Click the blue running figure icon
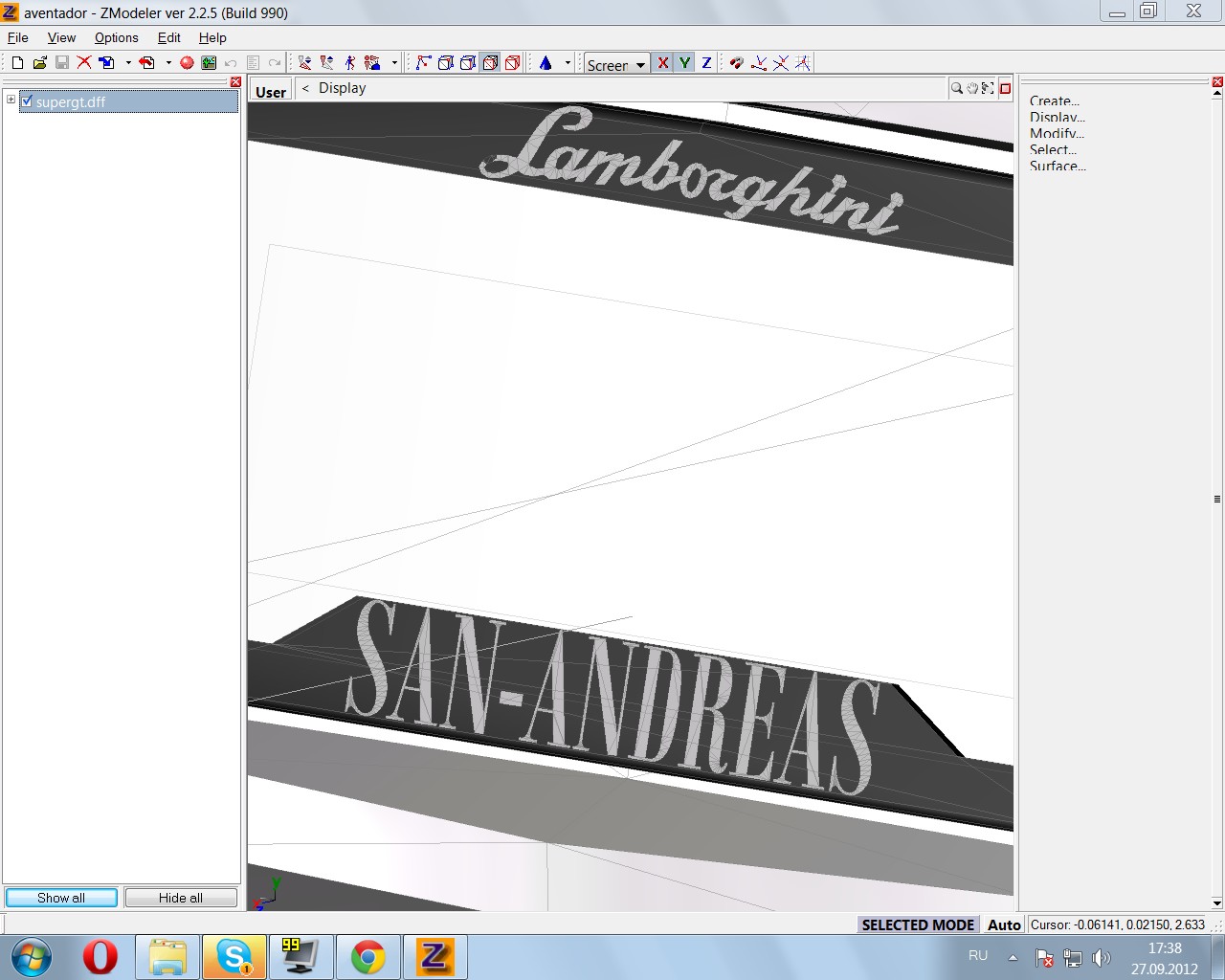 pyautogui.click(x=350, y=63)
